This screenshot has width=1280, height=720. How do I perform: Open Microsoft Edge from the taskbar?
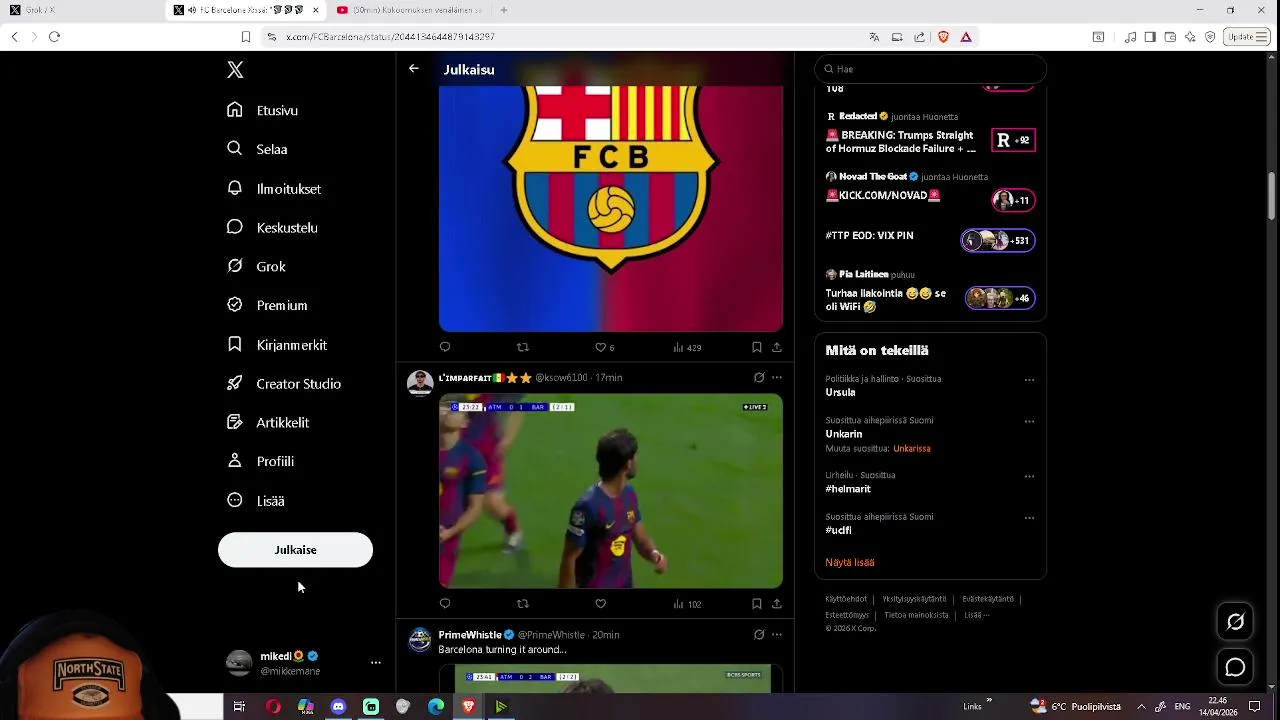[x=436, y=706]
